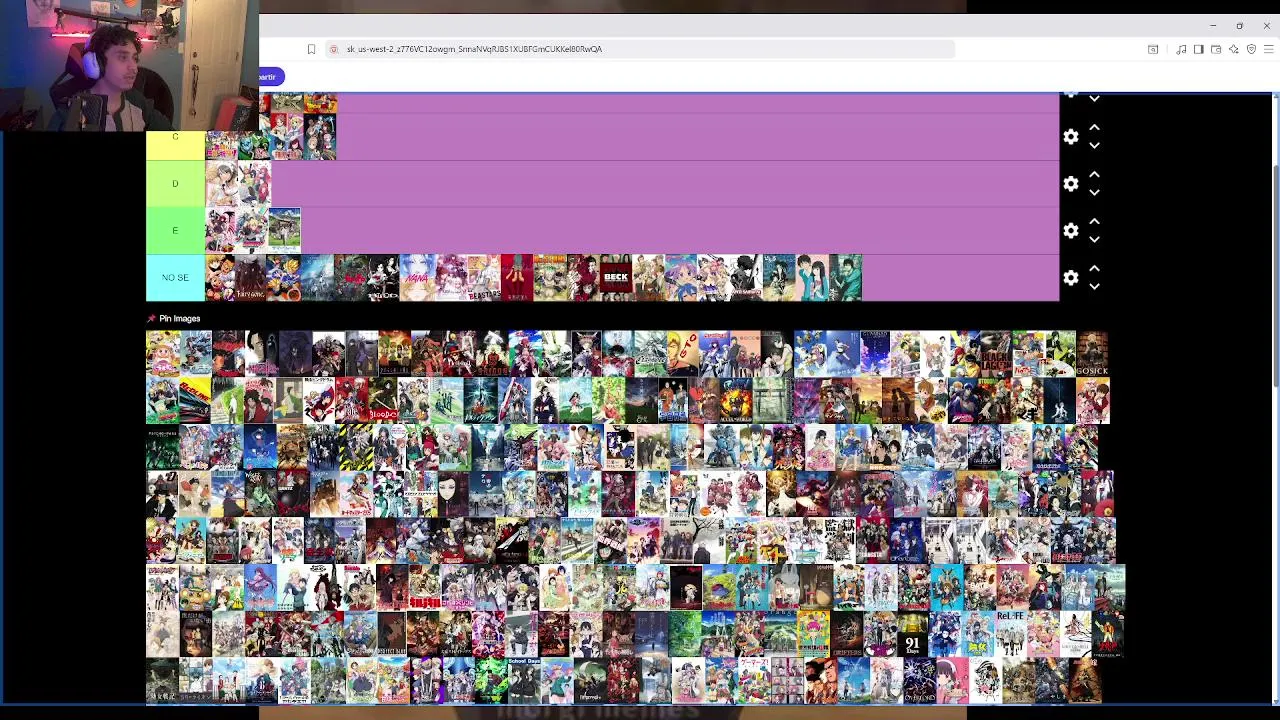This screenshot has width=1280, height=720.
Task: Move tier E row down with arrow
Action: pyautogui.click(x=1094, y=240)
